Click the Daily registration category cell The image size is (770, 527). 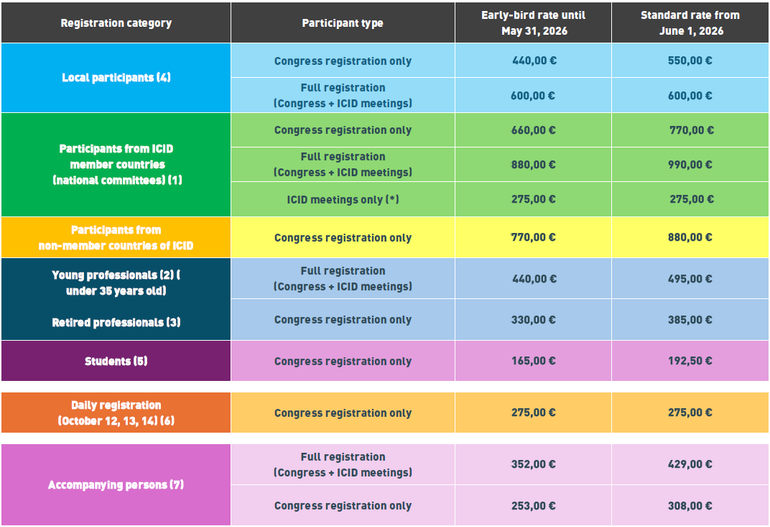[116, 413]
